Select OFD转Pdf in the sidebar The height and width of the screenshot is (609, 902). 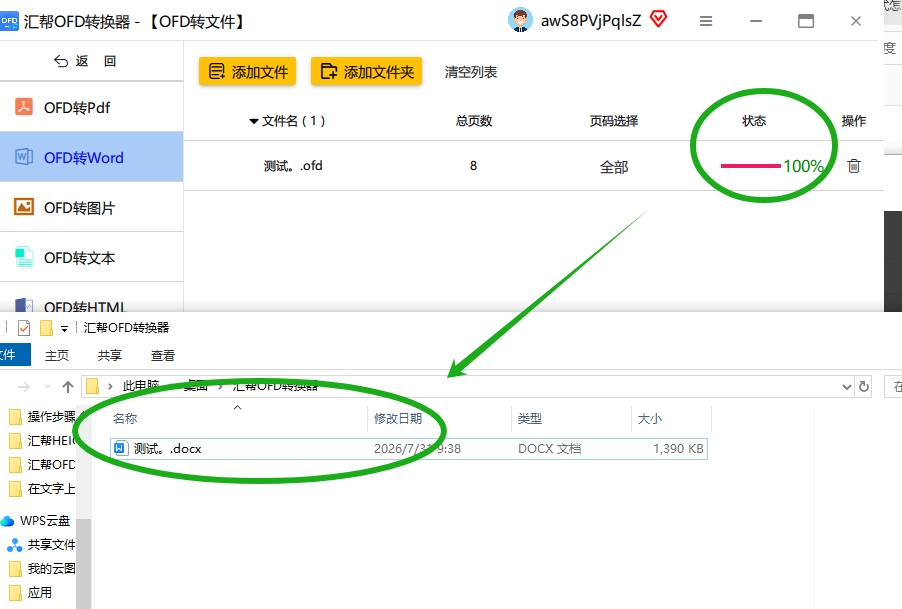[91, 107]
